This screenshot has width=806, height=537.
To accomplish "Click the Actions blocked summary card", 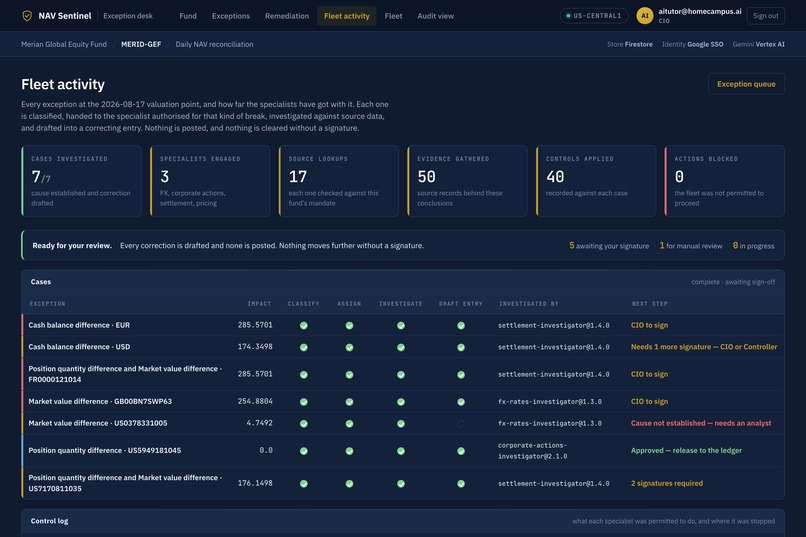I will point(724,181).
